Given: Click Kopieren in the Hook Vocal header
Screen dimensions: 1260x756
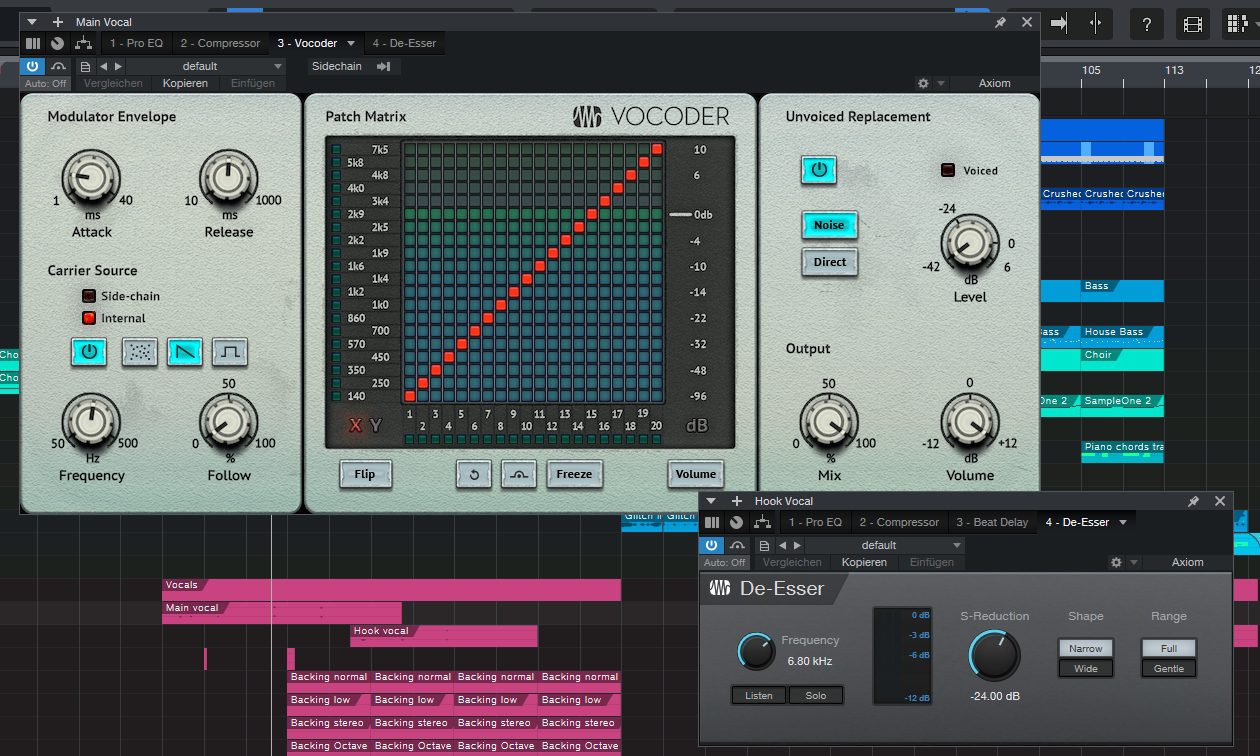Looking at the screenshot, I should (x=863, y=562).
